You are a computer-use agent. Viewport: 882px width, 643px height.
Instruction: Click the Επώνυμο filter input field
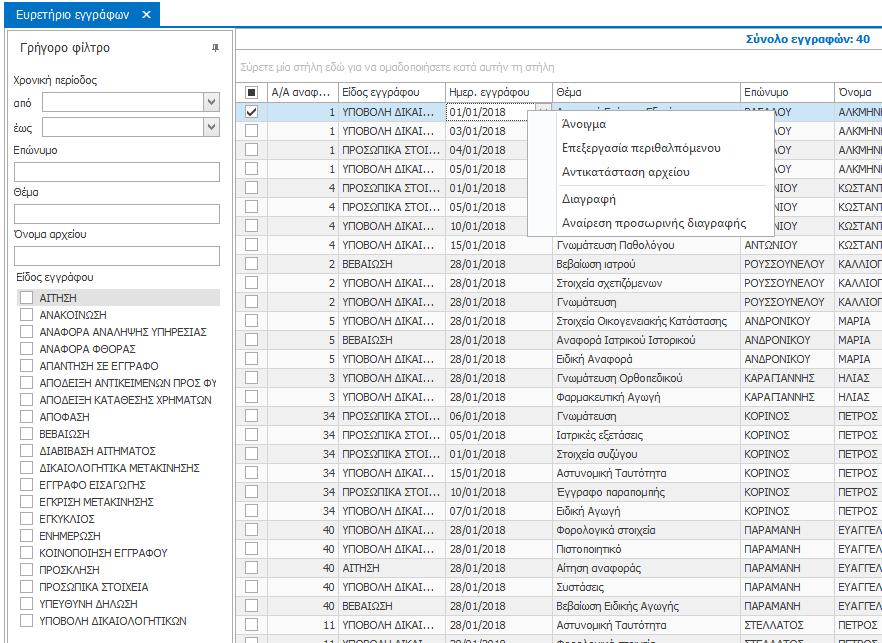tap(117, 172)
